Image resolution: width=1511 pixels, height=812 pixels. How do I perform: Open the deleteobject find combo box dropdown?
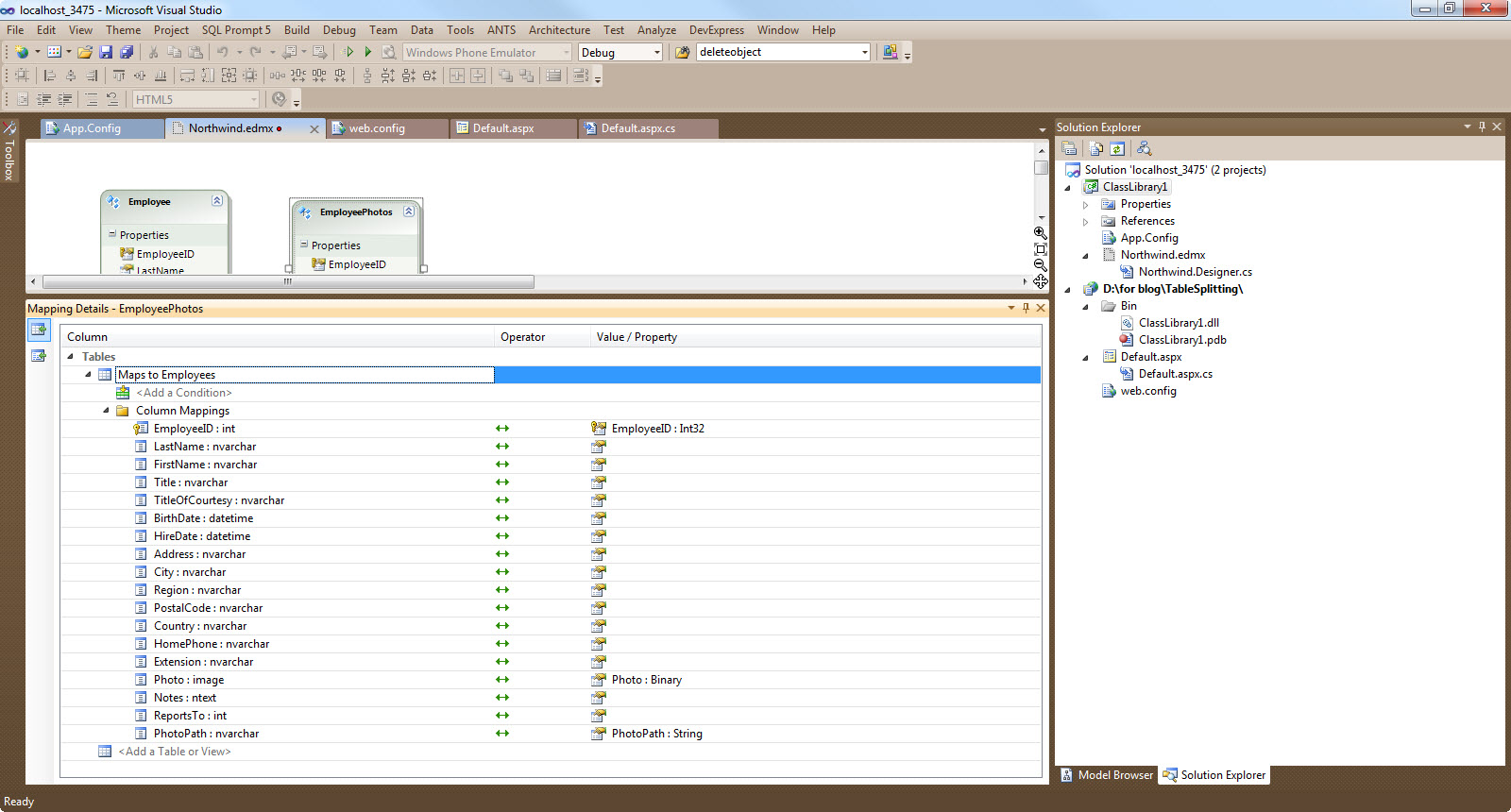pos(864,52)
